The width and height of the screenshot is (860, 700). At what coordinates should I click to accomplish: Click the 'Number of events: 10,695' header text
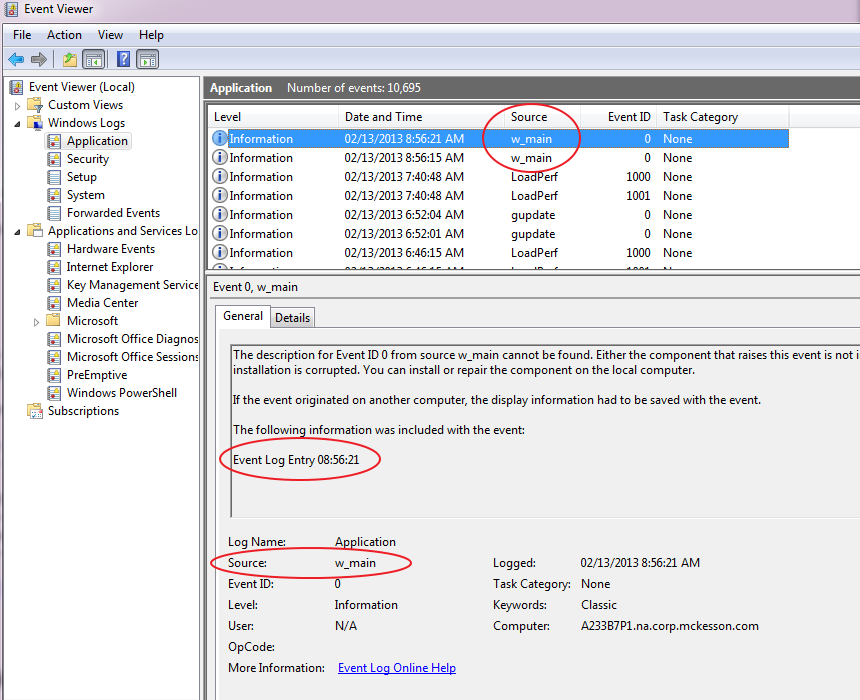(x=354, y=88)
